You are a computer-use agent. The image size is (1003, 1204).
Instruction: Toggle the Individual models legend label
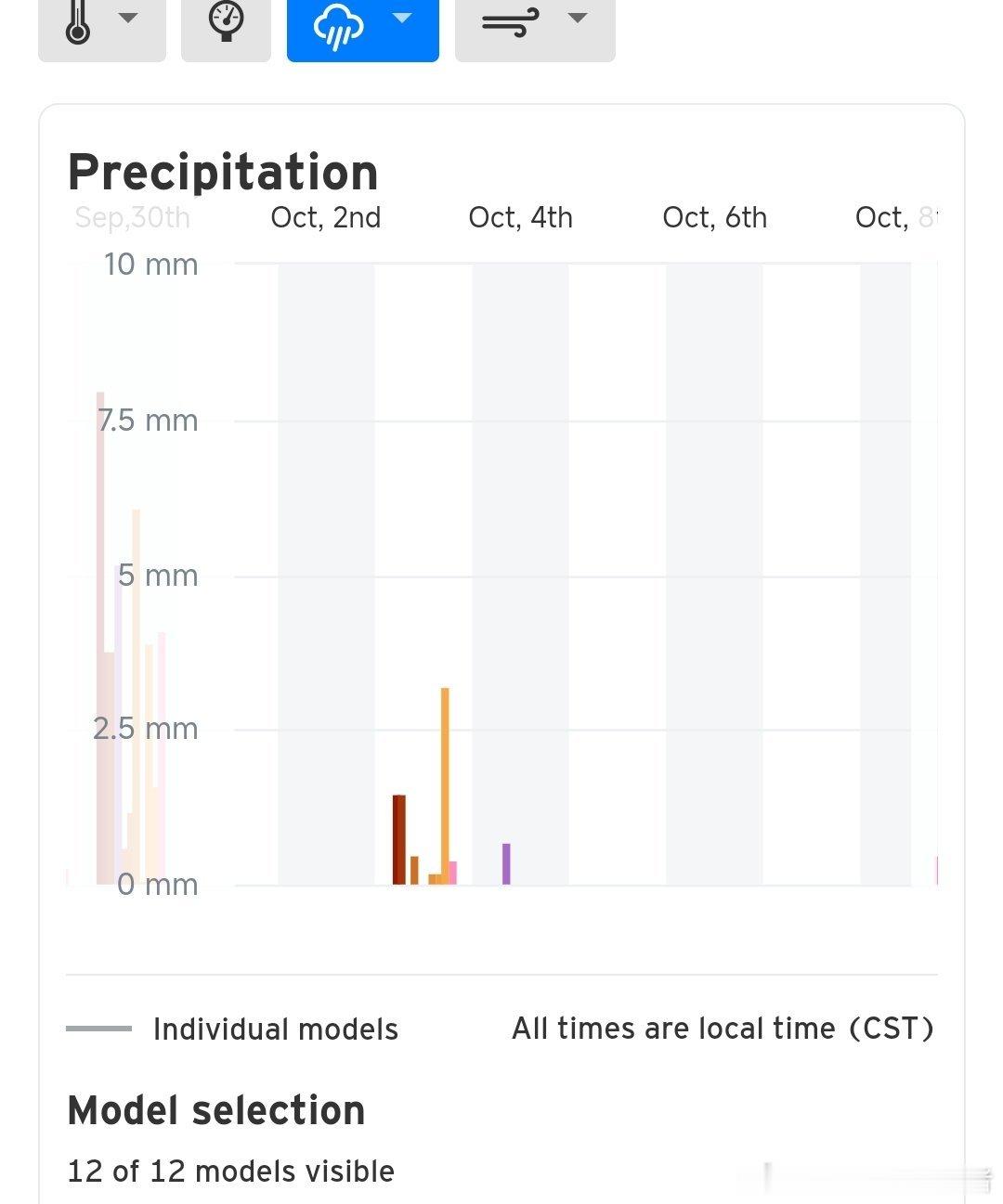point(276,1029)
